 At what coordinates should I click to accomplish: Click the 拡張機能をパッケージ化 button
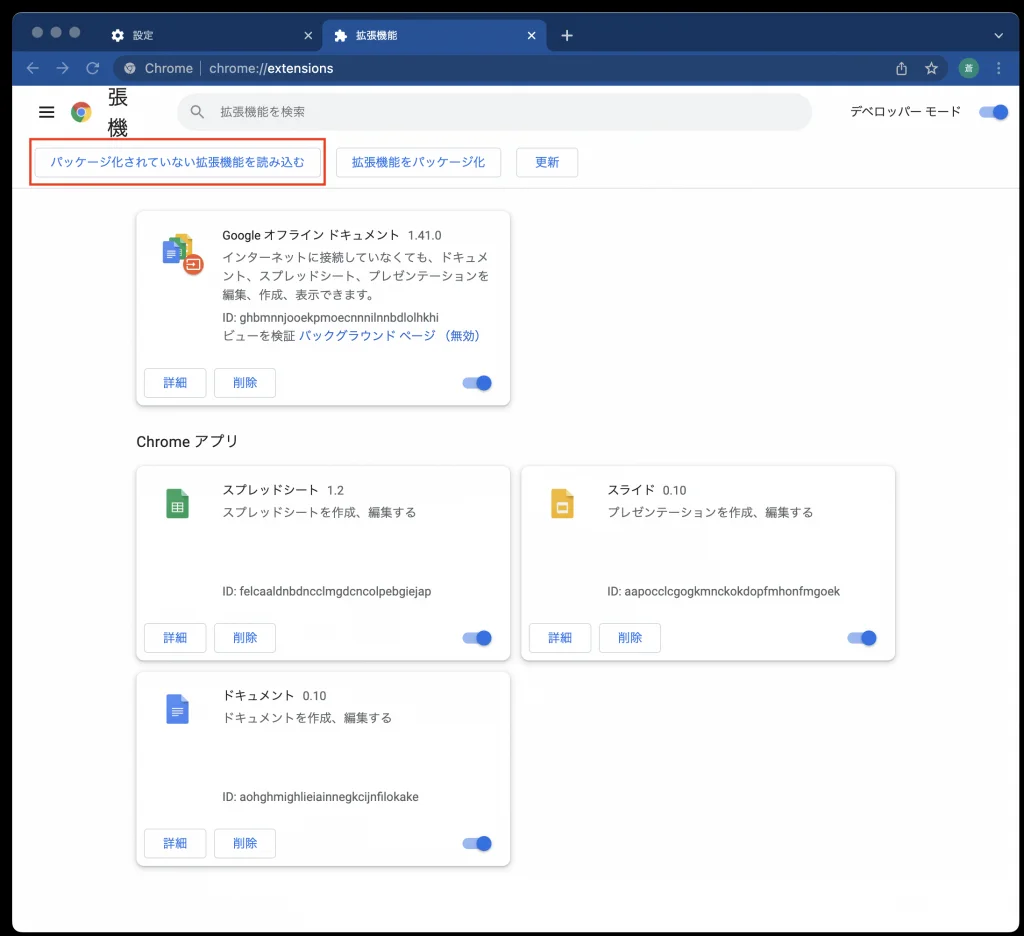point(418,162)
